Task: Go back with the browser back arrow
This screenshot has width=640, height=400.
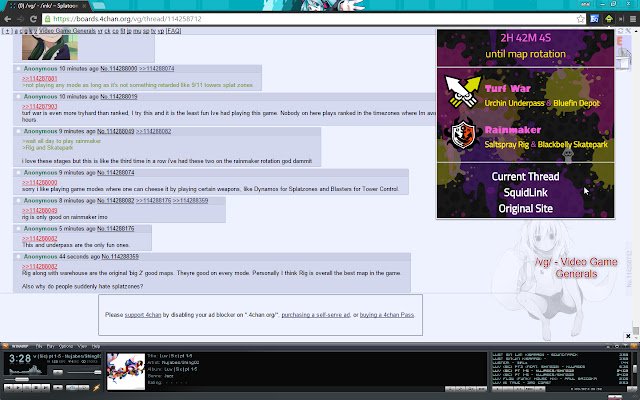Action: [x=7, y=19]
